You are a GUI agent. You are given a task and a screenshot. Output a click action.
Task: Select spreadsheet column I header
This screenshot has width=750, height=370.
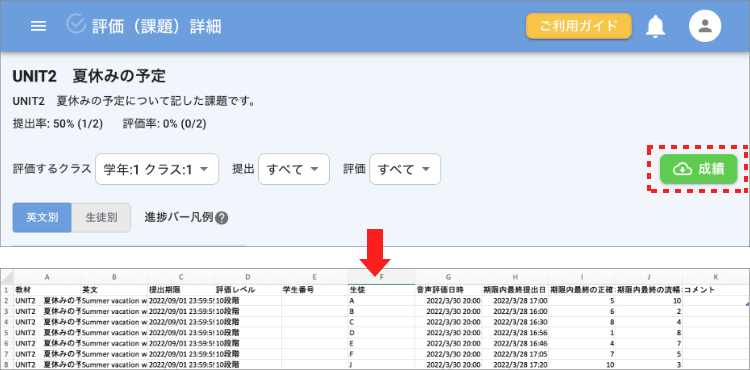(x=582, y=277)
